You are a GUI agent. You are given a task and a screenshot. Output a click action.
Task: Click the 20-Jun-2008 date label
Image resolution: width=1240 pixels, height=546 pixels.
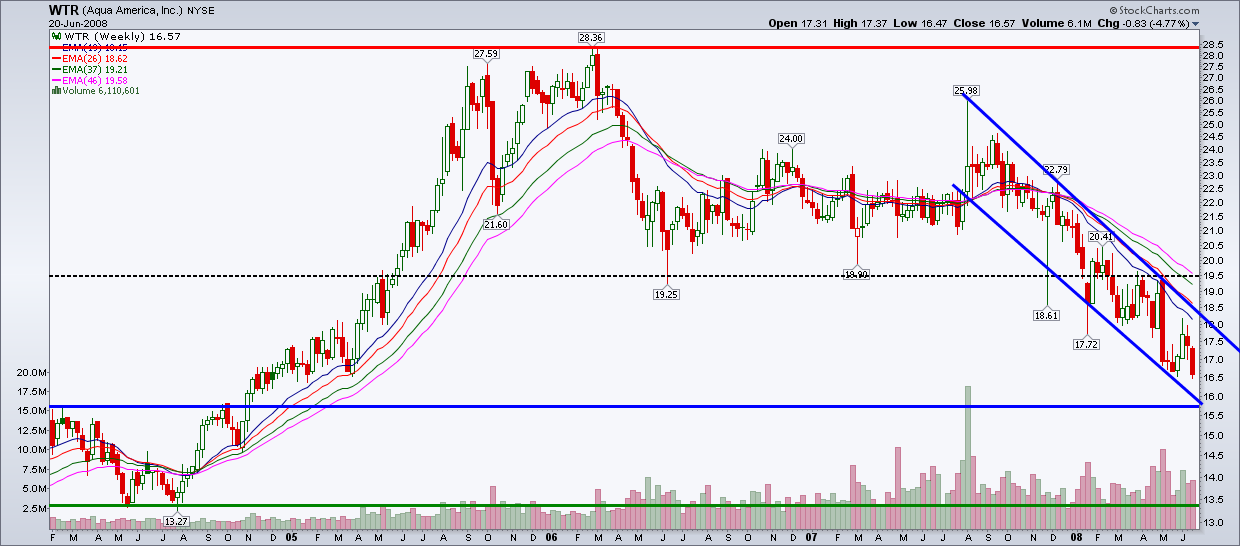tap(77, 23)
